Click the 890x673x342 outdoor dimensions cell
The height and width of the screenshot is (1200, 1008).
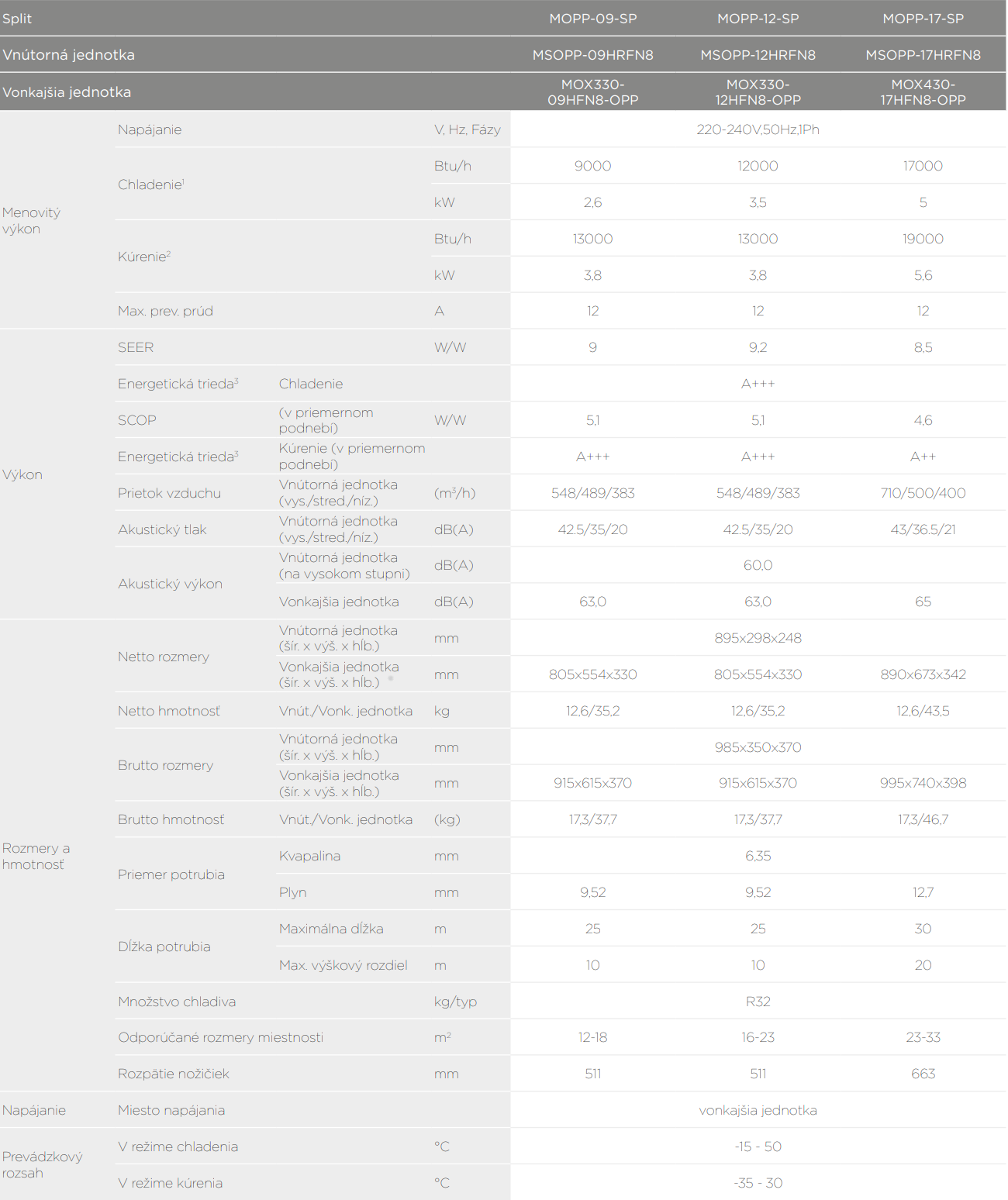point(923,674)
